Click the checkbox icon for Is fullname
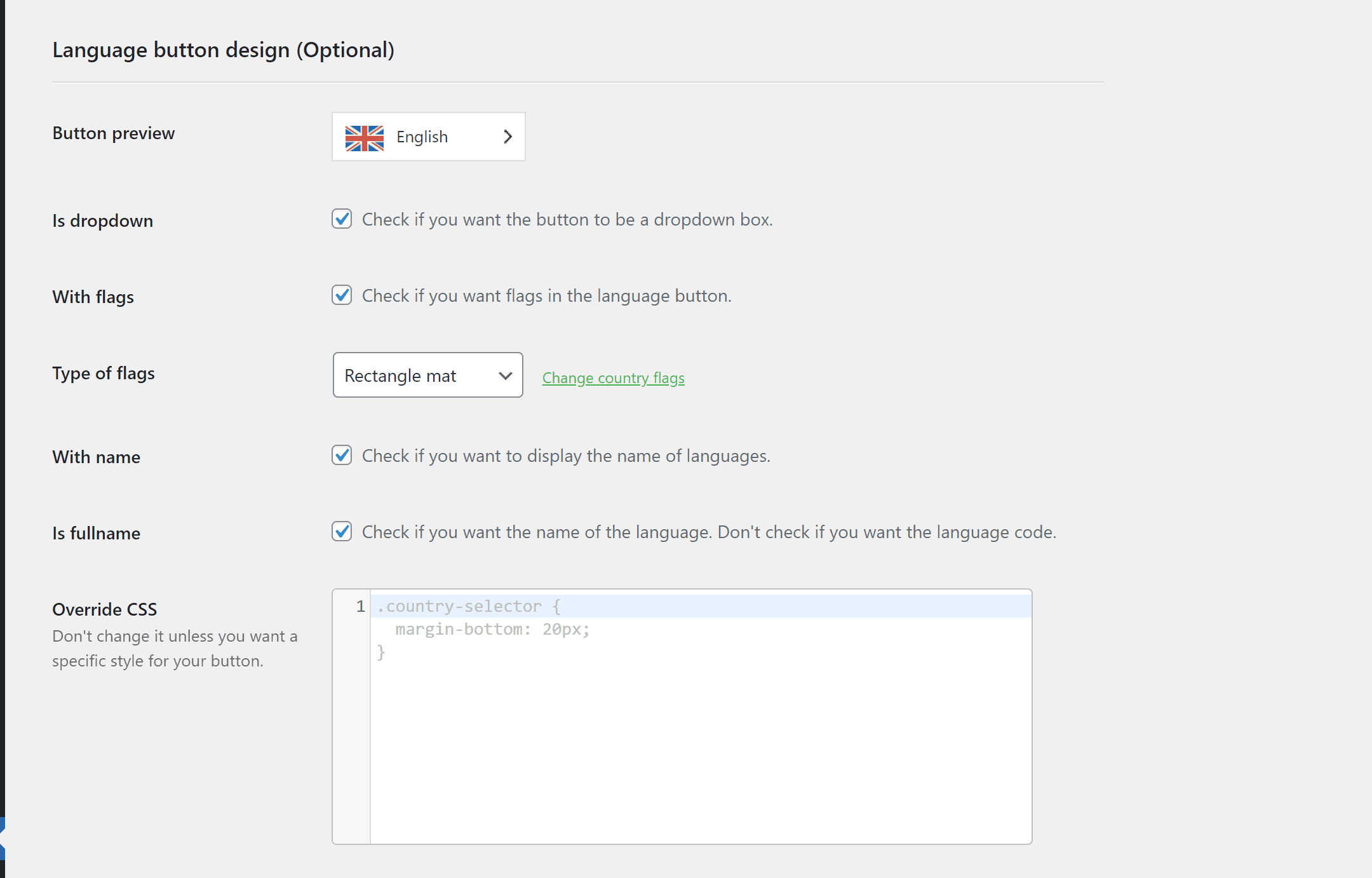Viewport: 1372px width, 878px height. click(342, 531)
